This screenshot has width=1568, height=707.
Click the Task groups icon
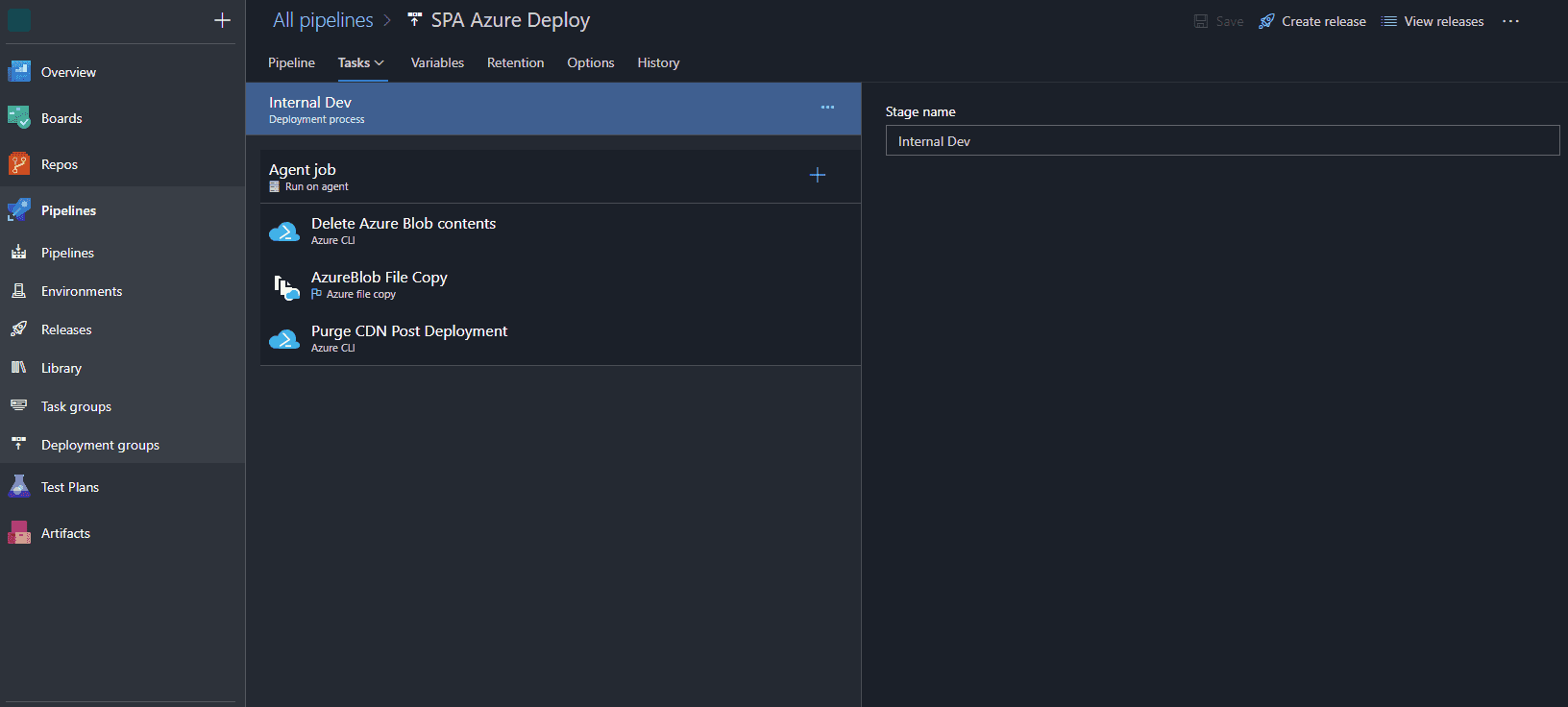pyautogui.click(x=18, y=405)
